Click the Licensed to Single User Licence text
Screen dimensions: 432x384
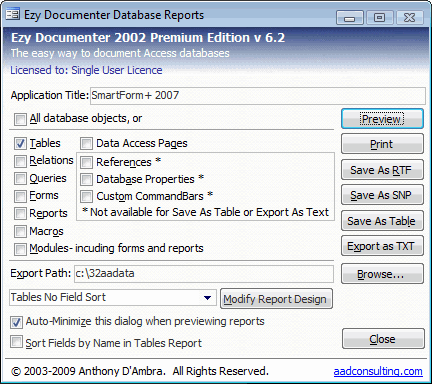pyautogui.click(x=86, y=70)
